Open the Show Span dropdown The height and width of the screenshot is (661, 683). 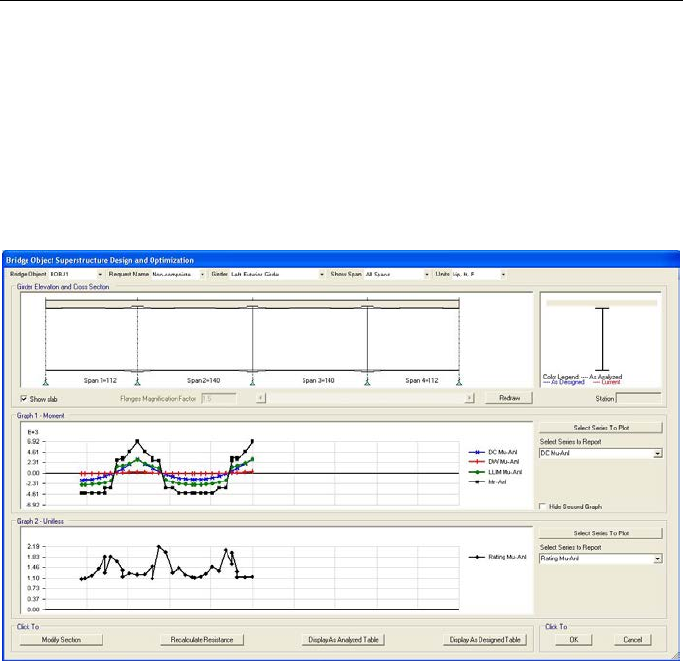[x=426, y=275]
